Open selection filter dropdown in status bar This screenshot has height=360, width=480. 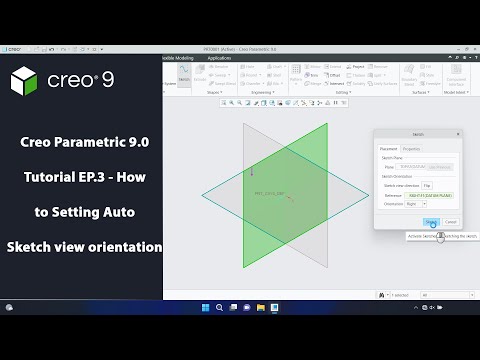pyautogui.click(x=472, y=295)
